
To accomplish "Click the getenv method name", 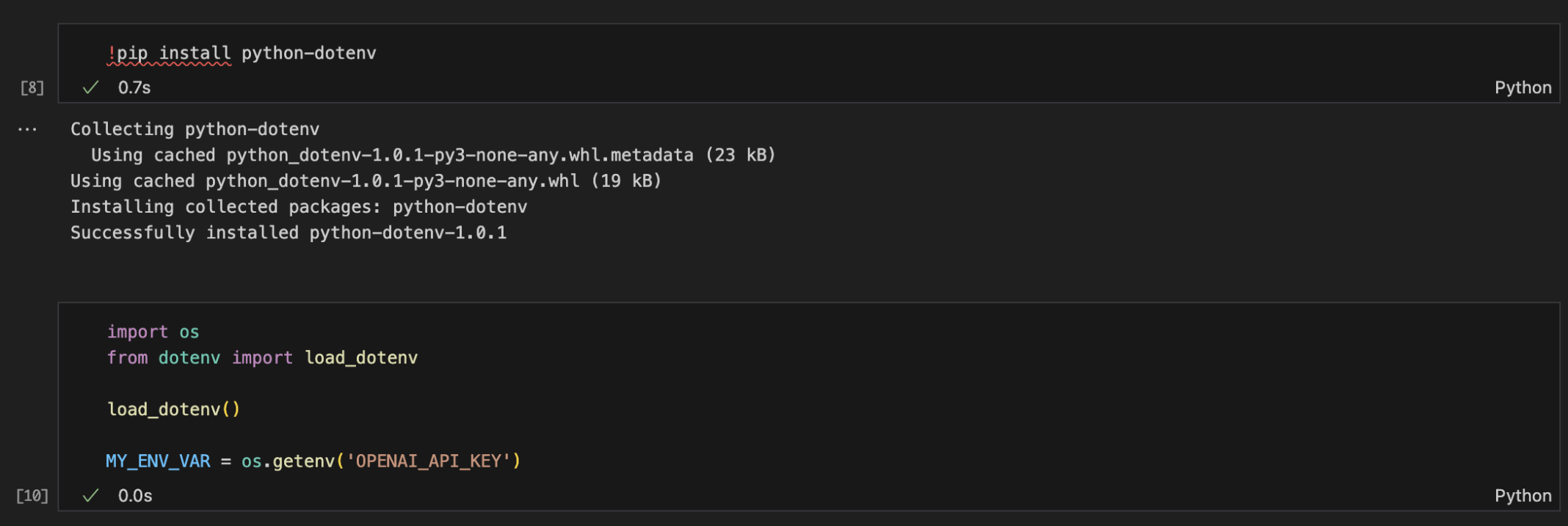I will pos(303,461).
